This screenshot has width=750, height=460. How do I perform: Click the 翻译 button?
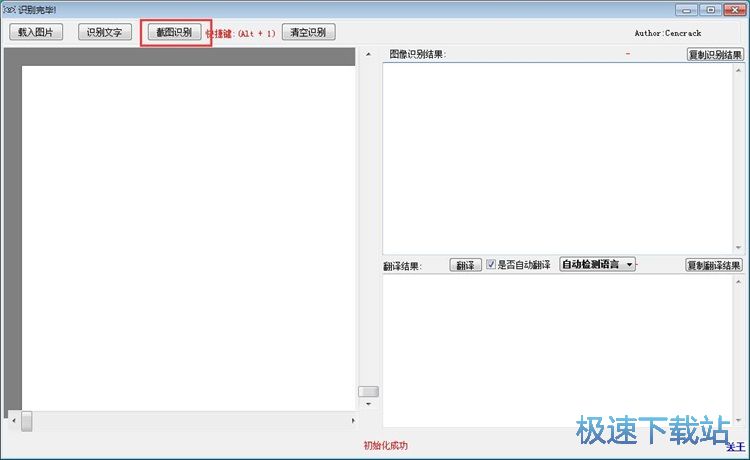[465, 265]
